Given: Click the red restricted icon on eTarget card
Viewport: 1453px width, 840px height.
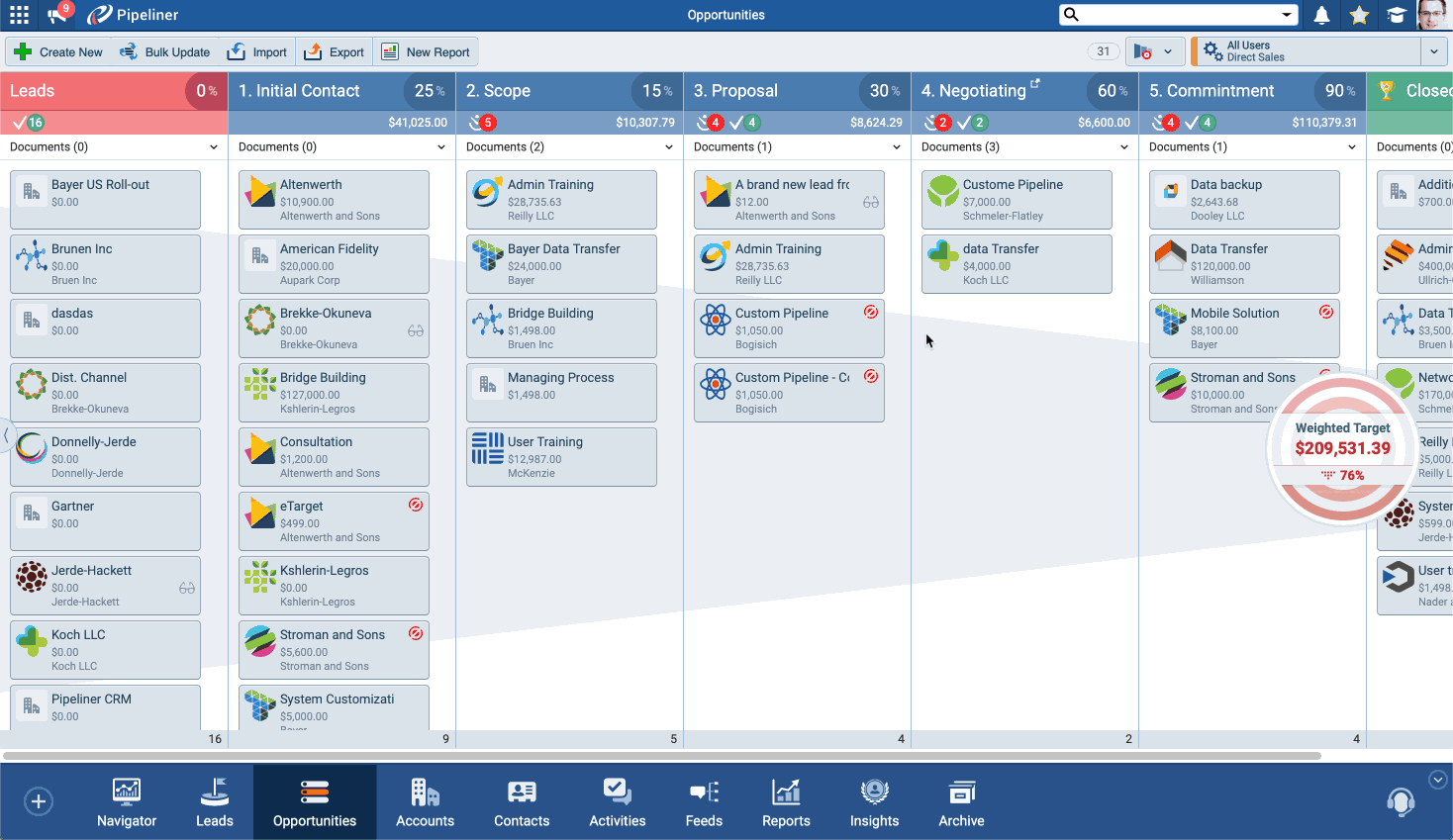Looking at the screenshot, I should (416, 505).
